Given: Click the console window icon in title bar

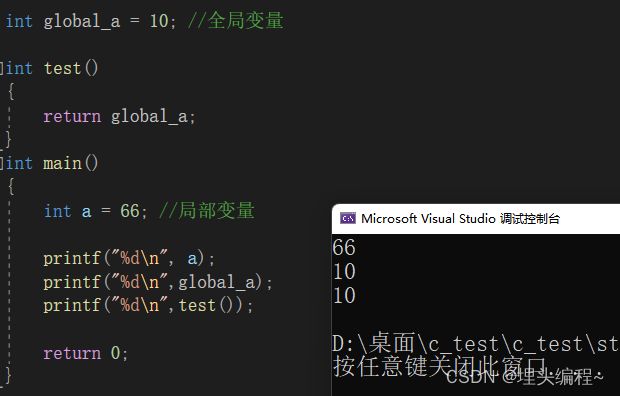Looking at the screenshot, I should click(348, 218).
